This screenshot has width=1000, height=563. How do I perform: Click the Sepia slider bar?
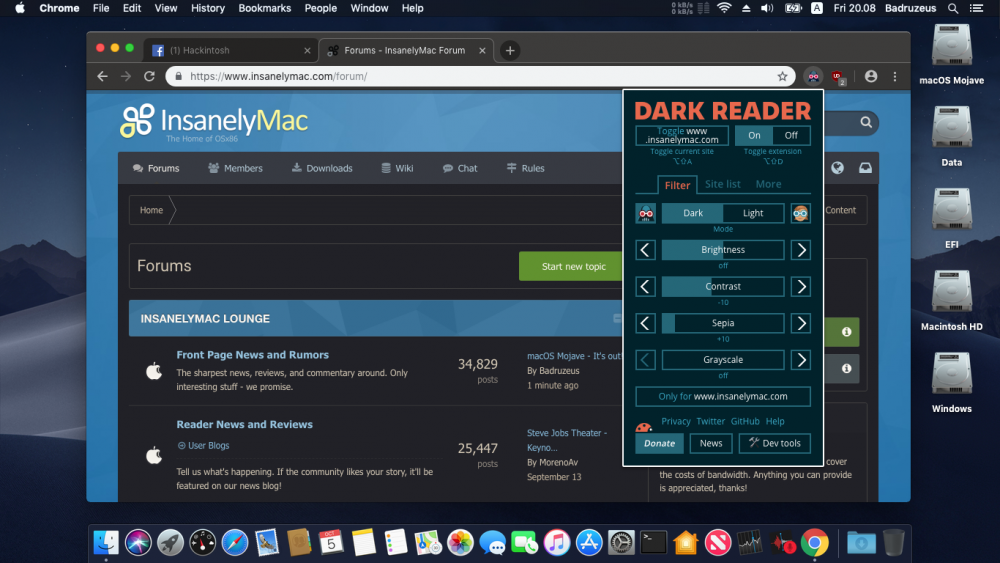(x=723, y=323)
